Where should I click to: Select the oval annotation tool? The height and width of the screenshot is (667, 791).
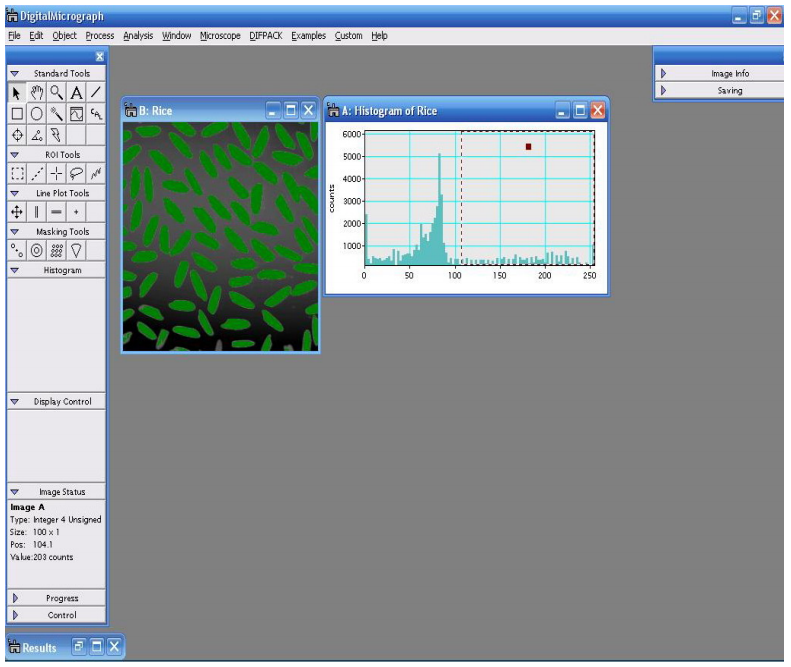(x=36, y=114)
